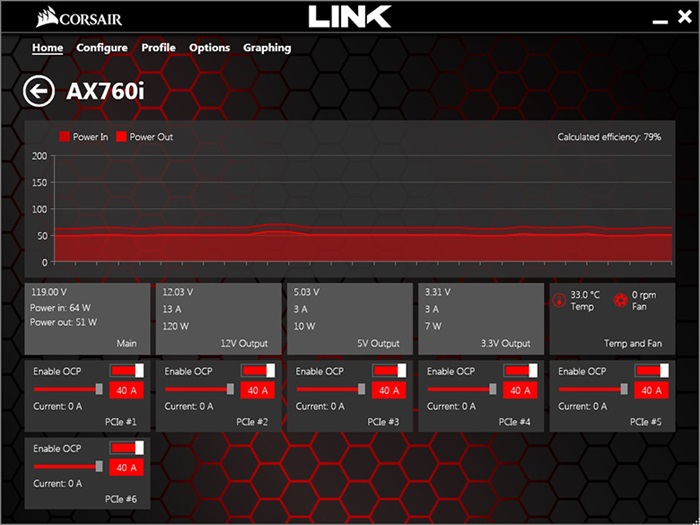Viewport: 700px width, 525px height.
Task: Click the Power Out legend swatch
Action: 121,137
